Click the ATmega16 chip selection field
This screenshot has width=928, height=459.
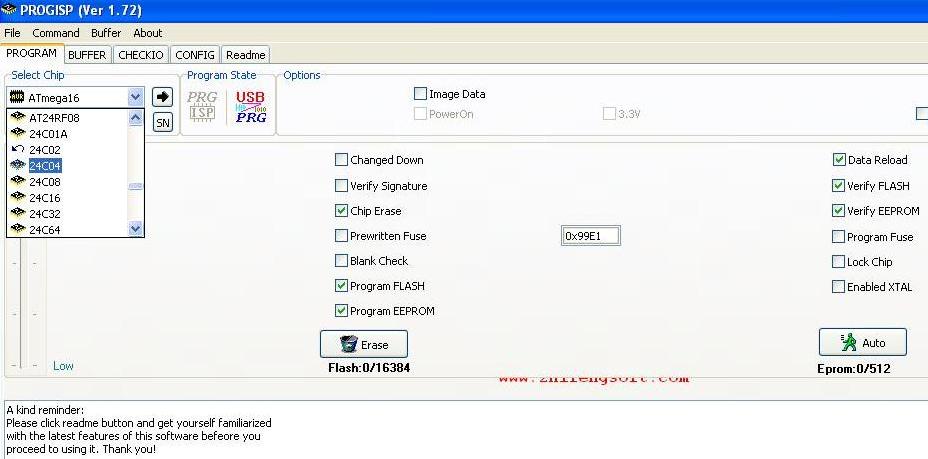(75, 98)
